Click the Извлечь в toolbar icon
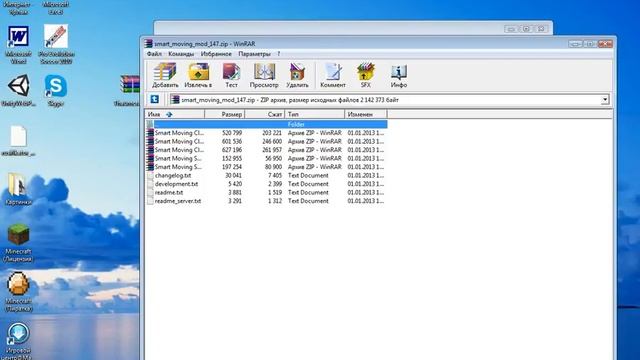 click(198, 76)
